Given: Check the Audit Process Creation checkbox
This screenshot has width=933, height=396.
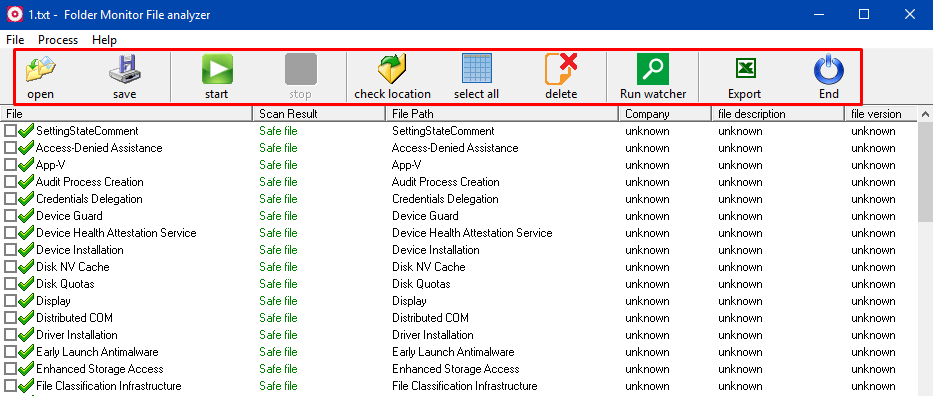Looking at the screenshot, I should pyautogui.click(x=10, y=182).
